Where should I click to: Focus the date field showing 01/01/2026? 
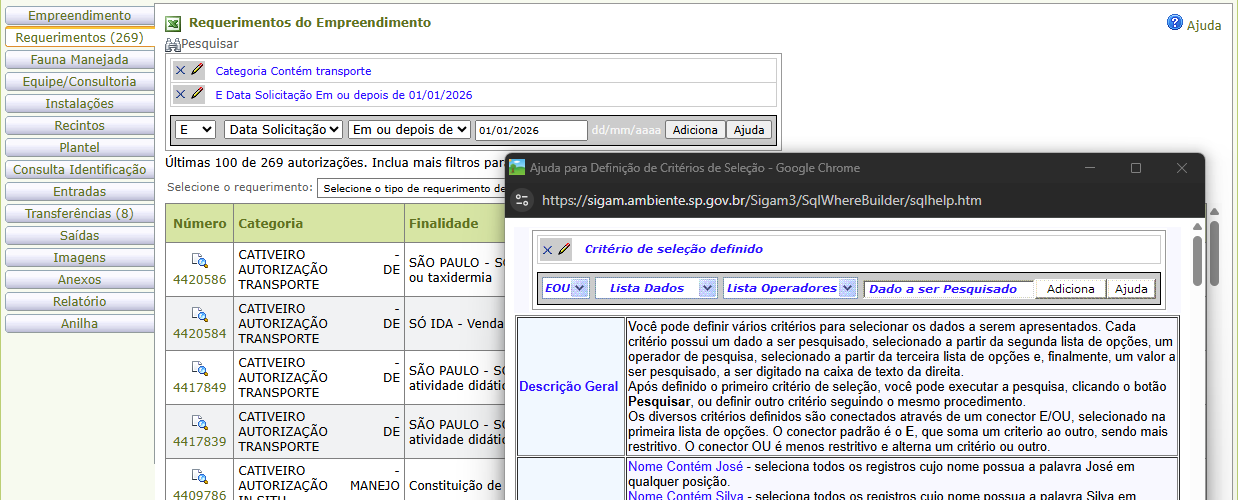click(530, 130)
